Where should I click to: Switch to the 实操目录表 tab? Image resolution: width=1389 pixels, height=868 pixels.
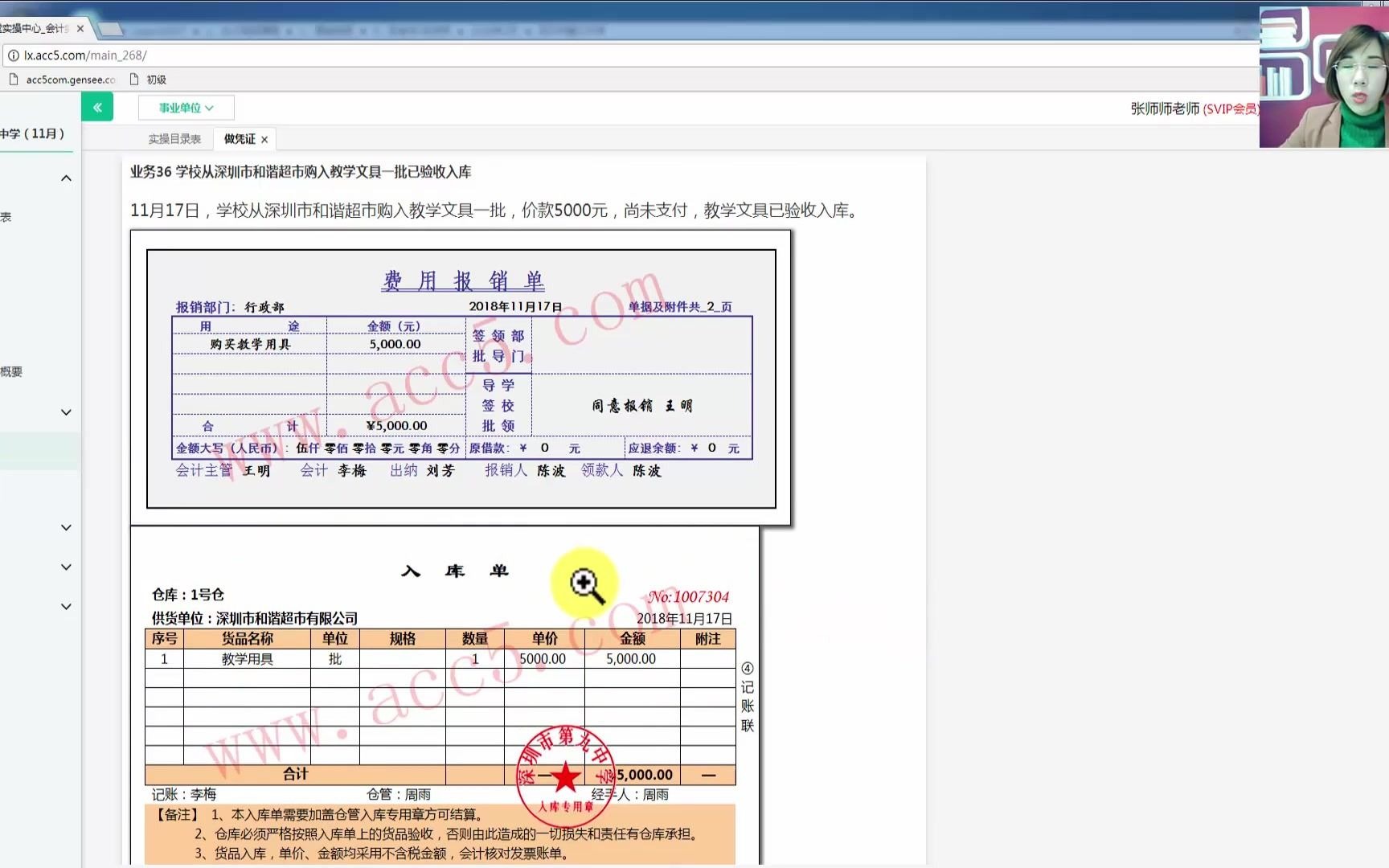click(174, 139)
